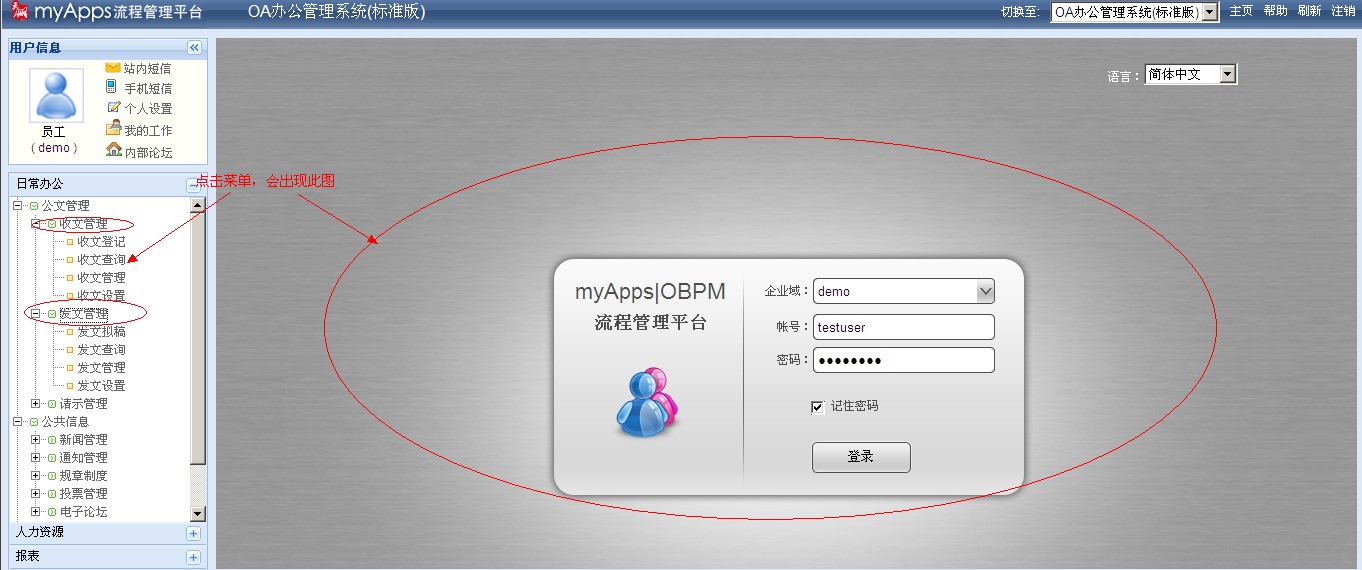Click the myApps logo icon
This screenshot has width=1362, height=570.
tap(20, 11)
